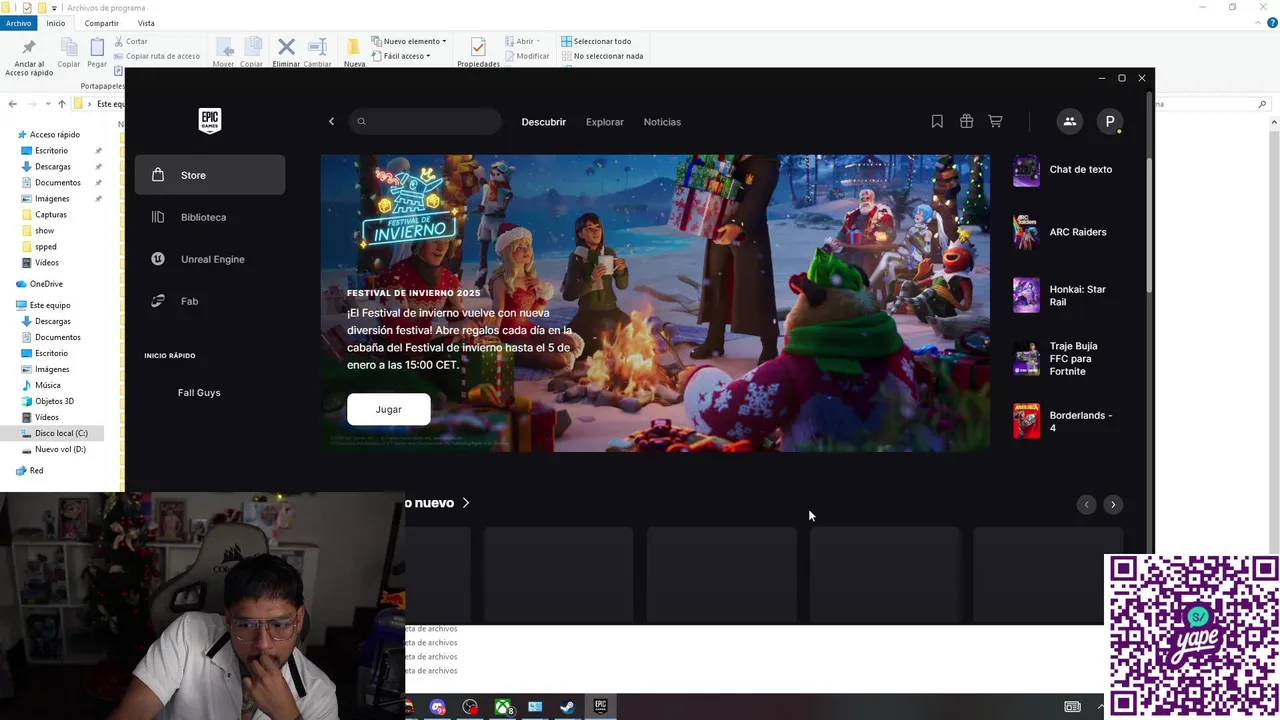Click Anclar al Acceso rápido in Explorer

29,58
